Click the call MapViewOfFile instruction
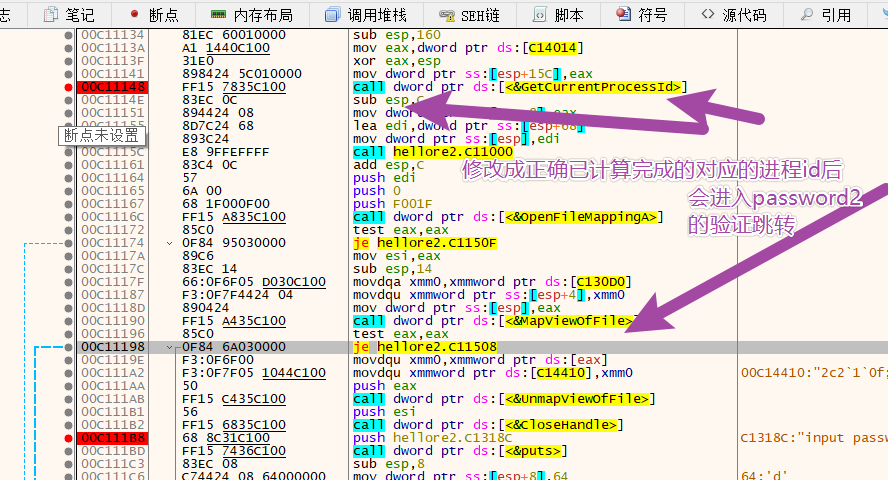Image resolution: width=888 pixels, height=480 pixels. 495,321
